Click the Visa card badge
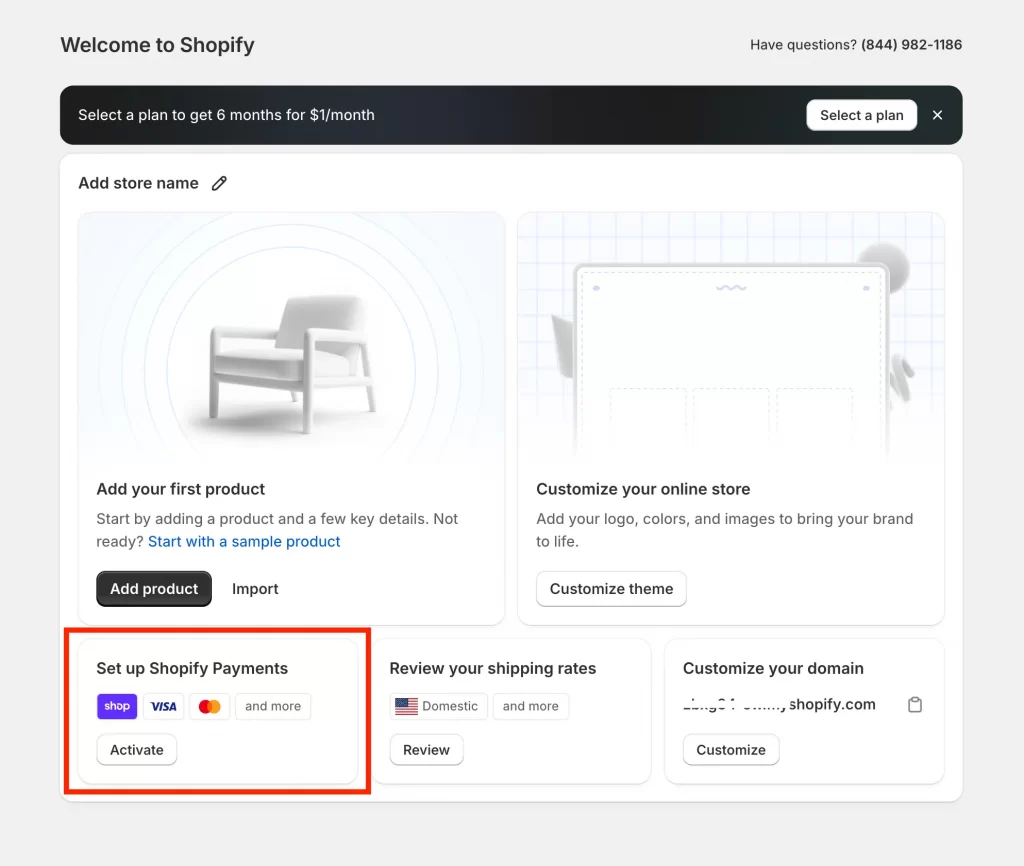Viewport: 1024px width, 866px height. pyautogui.click(x=163, y=706)
